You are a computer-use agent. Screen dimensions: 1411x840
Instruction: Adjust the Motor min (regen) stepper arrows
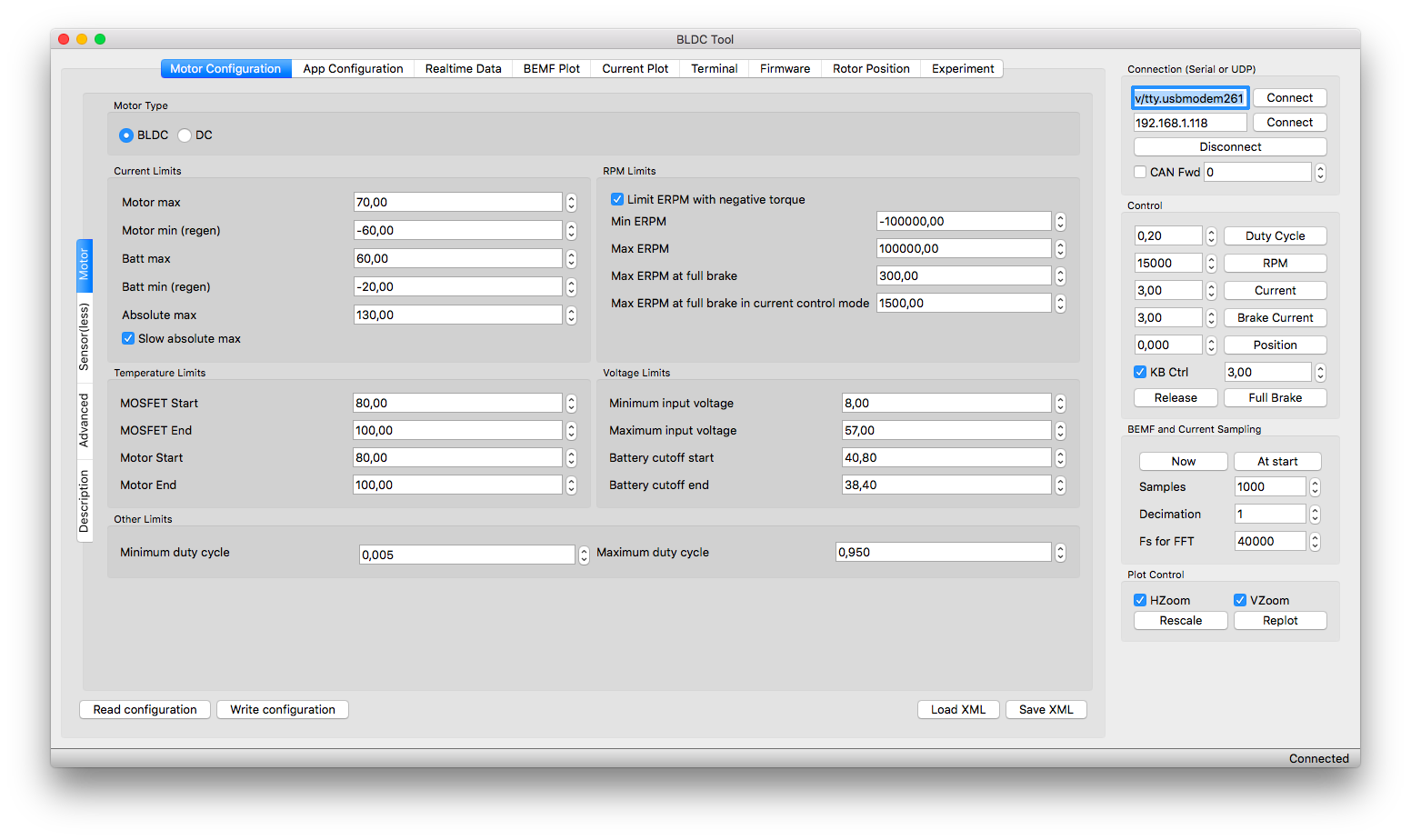(571, 231)
